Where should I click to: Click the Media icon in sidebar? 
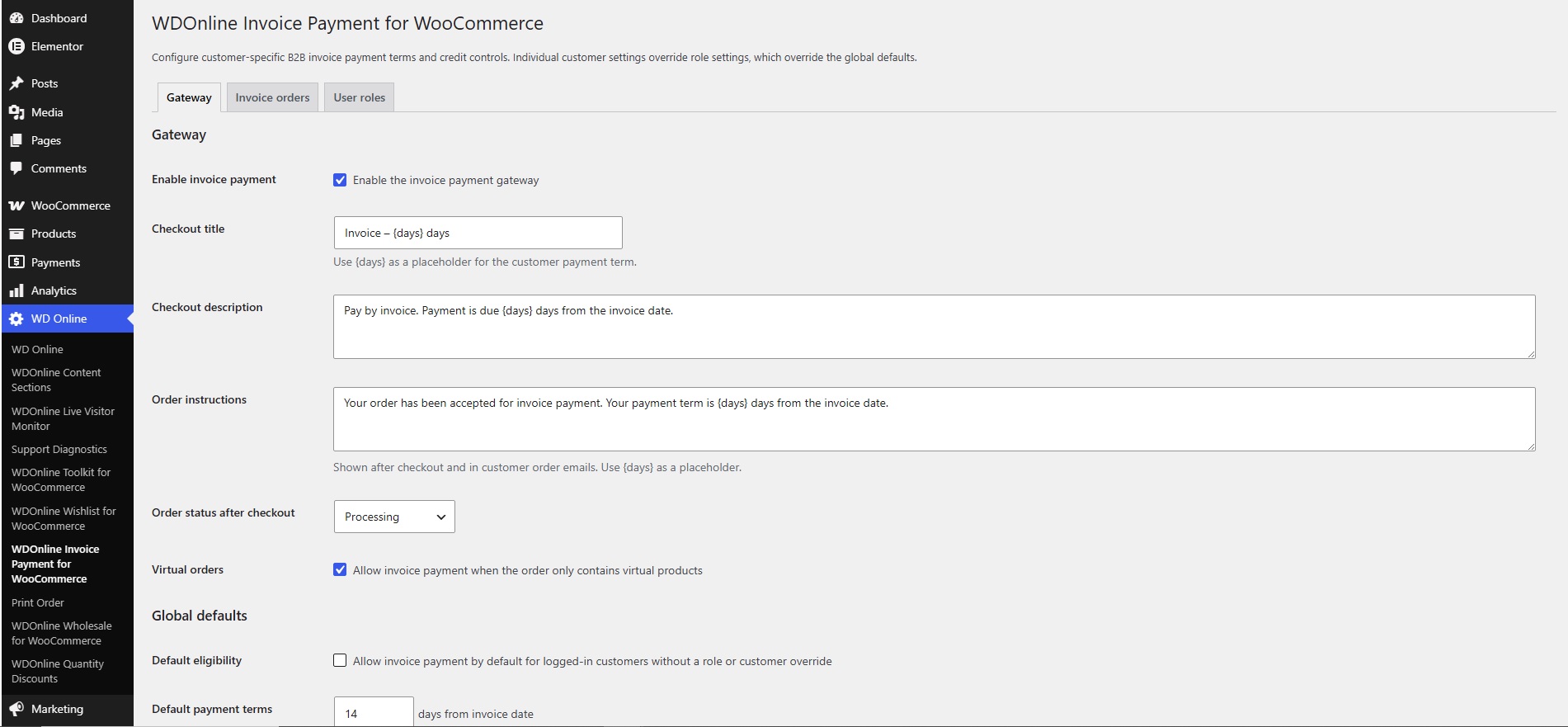click(16, 112)
